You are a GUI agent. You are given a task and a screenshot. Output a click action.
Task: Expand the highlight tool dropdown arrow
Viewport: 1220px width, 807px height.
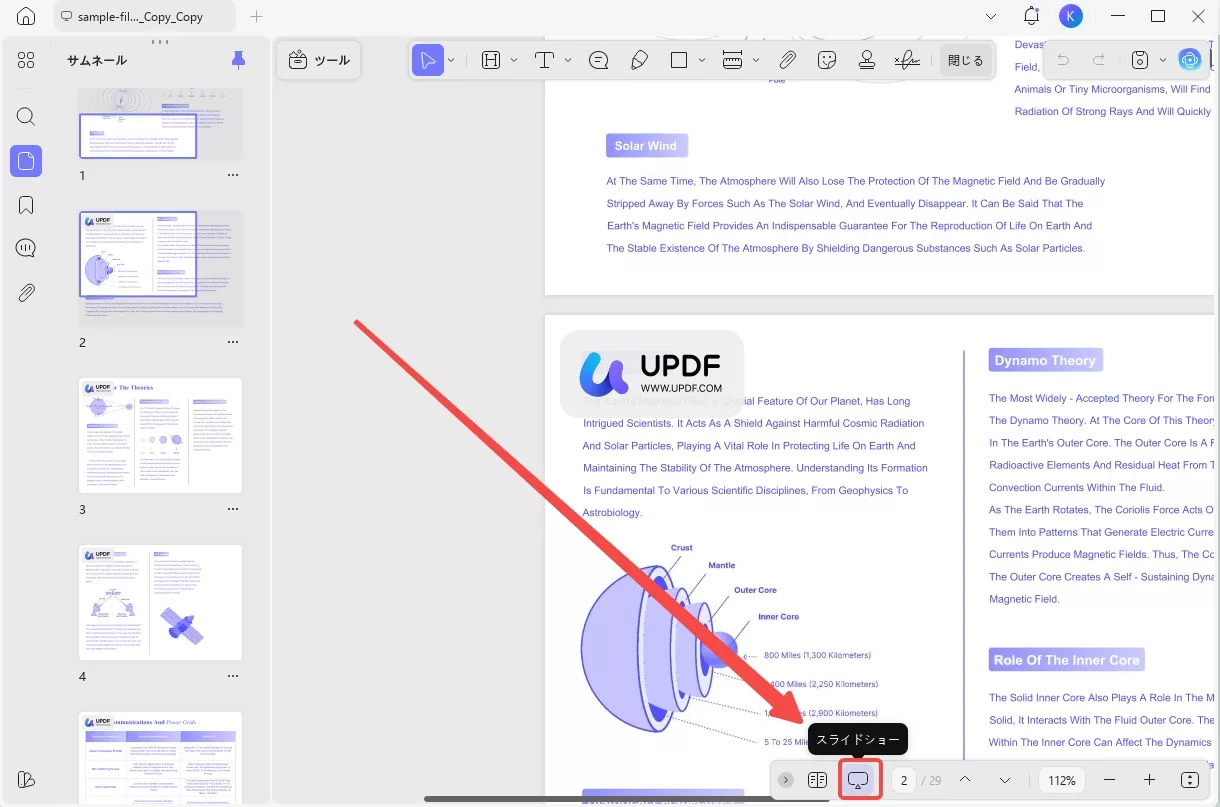(514, 60)
